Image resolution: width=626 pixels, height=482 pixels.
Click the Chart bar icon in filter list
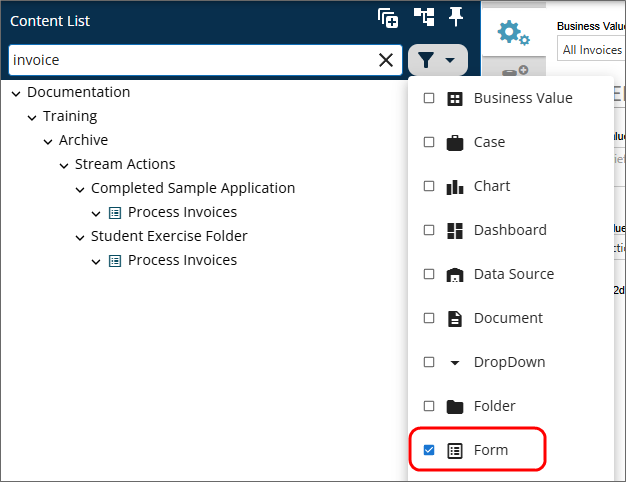(455, 186)
